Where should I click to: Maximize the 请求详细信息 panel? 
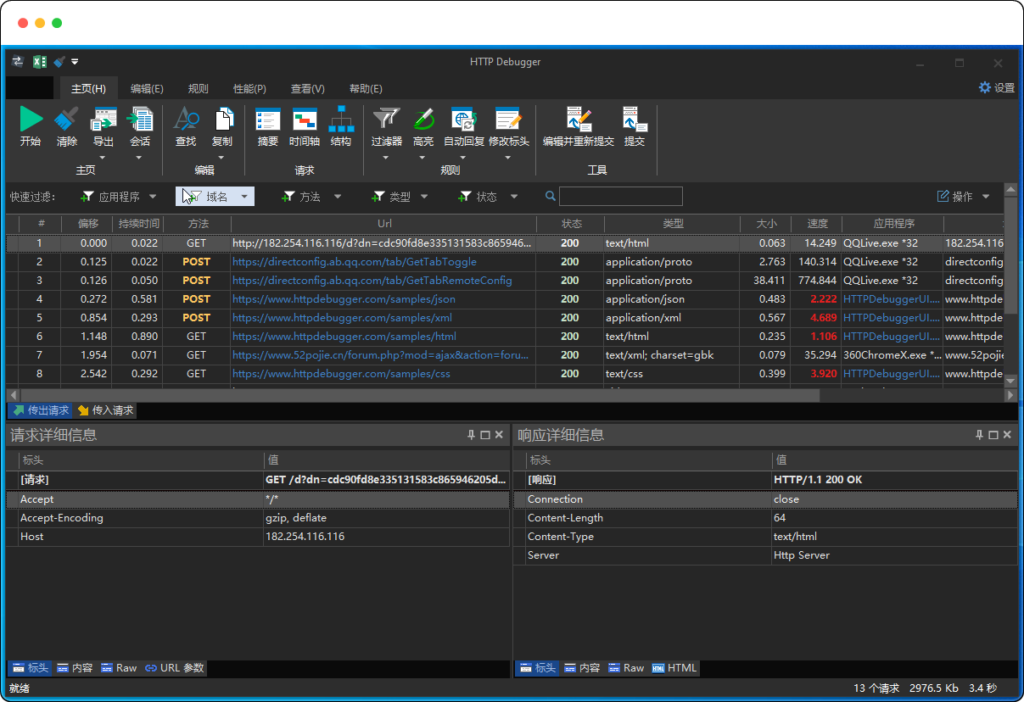click(485, 435)
